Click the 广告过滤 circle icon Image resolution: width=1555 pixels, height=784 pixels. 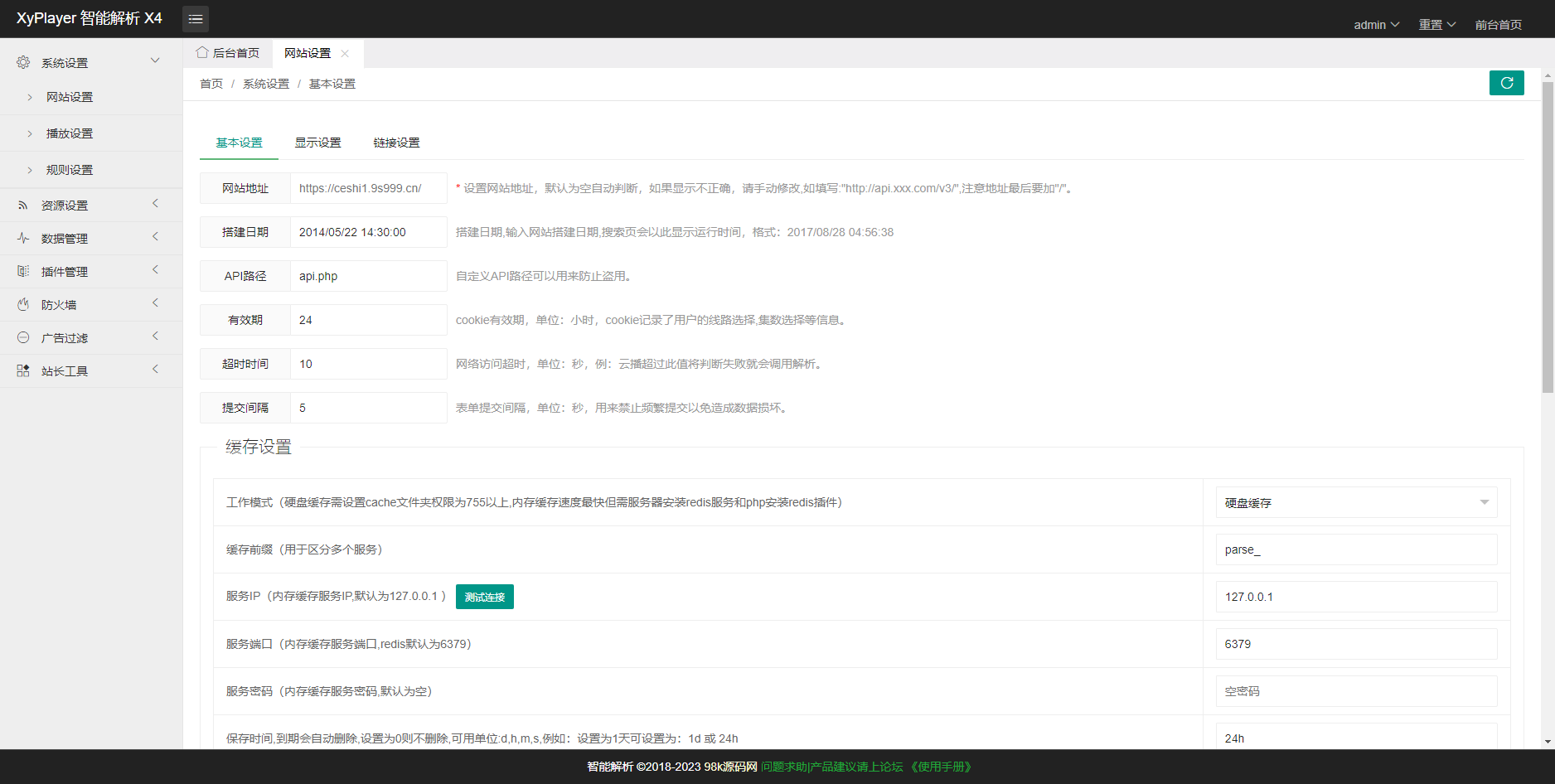click(23, 337)
